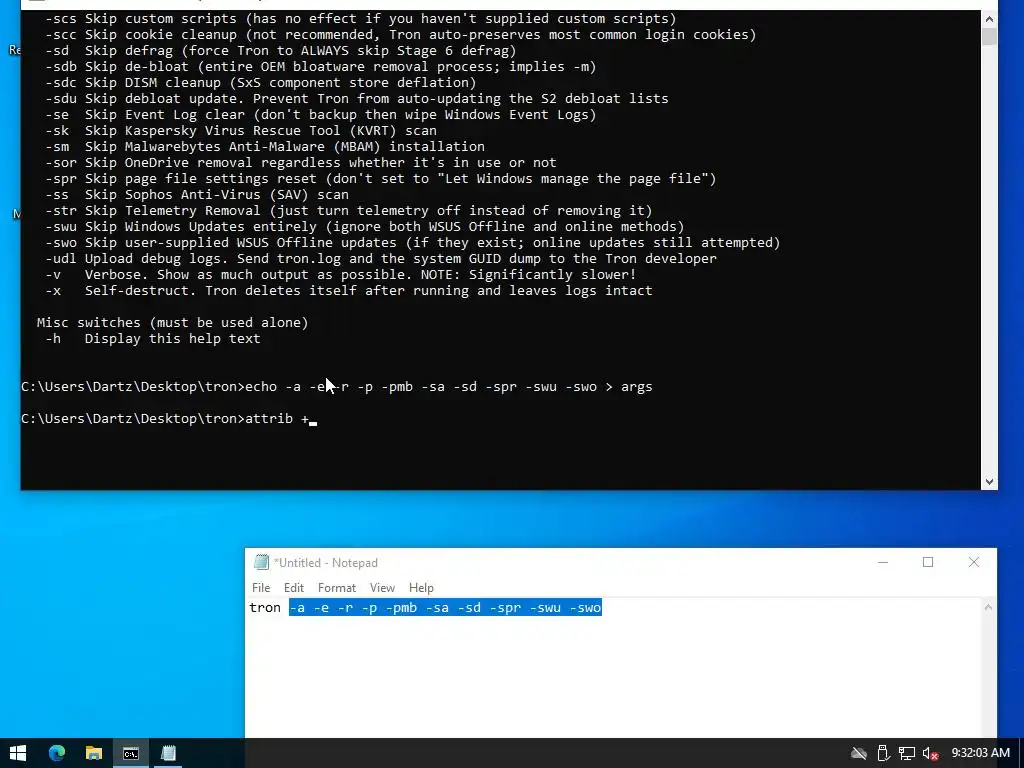The width and height of the screenshot is (1024, 768).
Task: Click the '*Untitled - Notepad' title text
Action: 326,562
